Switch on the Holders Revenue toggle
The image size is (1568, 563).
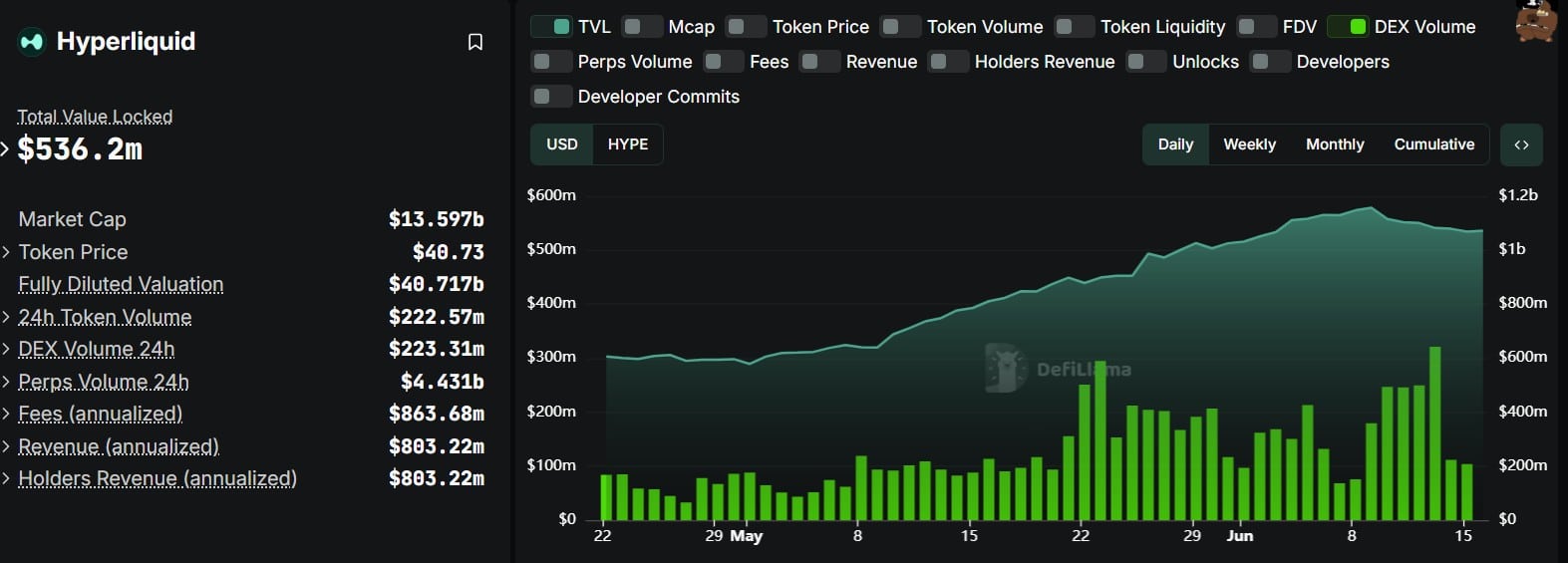948,62
